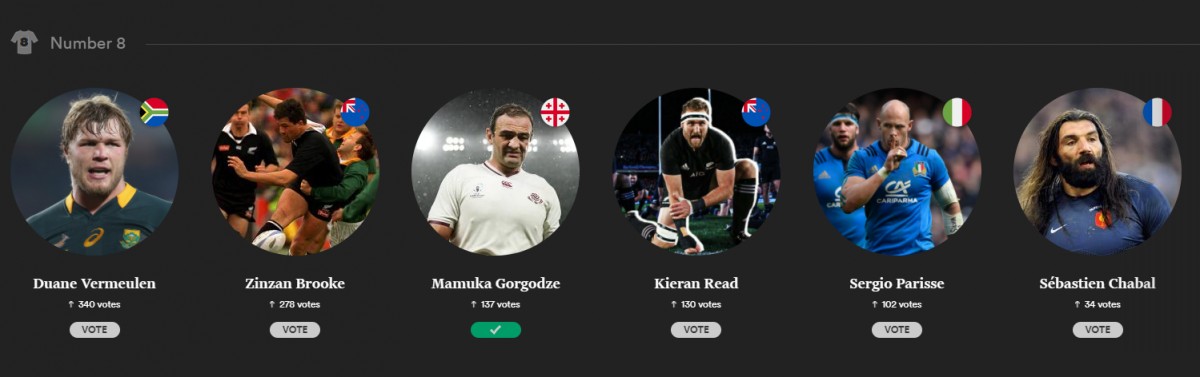Viewport: 1200px width, 377px height.
Task: Click the Number 8 jersey icon
Action: coord(24,43)
